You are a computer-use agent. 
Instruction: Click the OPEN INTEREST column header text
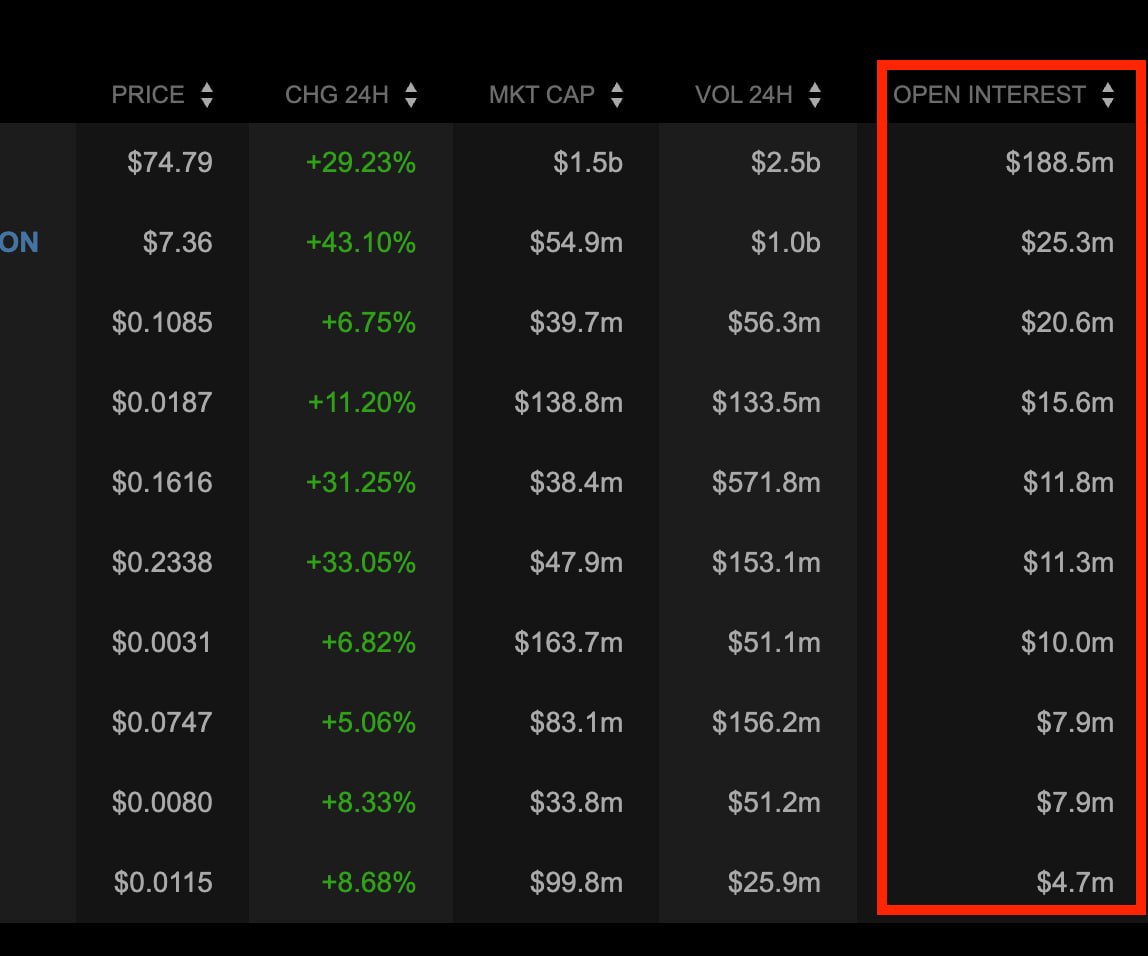[x=989, y=95]
